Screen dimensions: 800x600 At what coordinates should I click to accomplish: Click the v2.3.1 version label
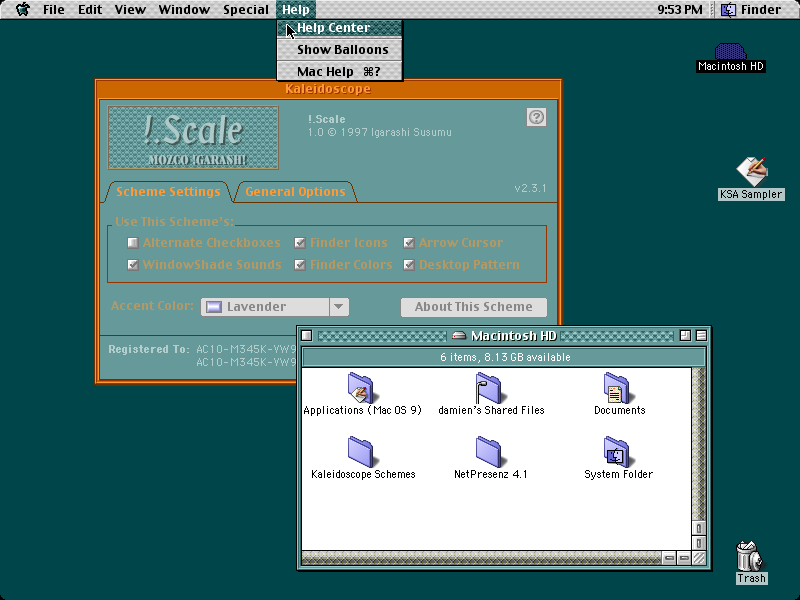click(x=530, y=188)
